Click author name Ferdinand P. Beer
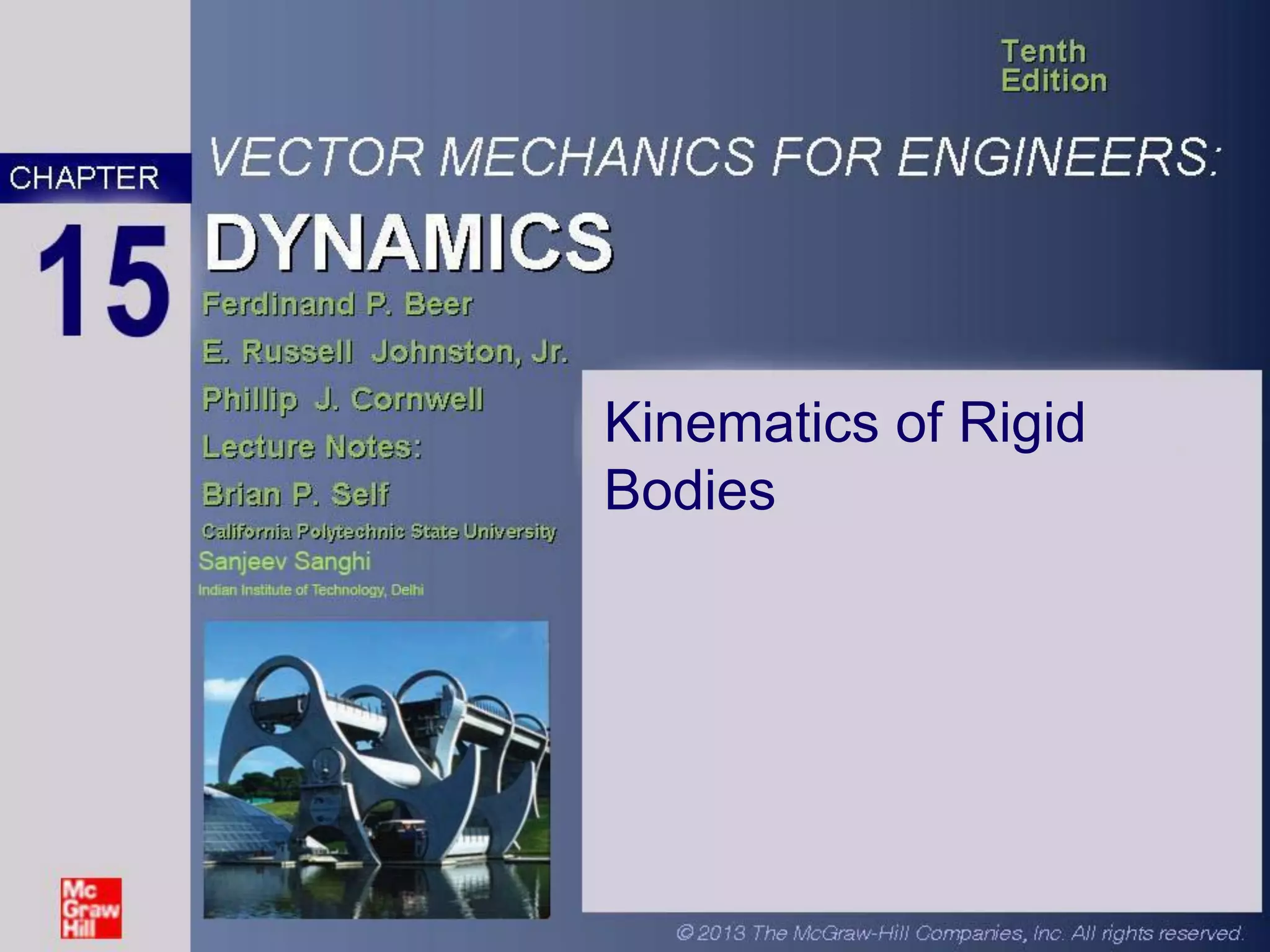 coord(337,304)
